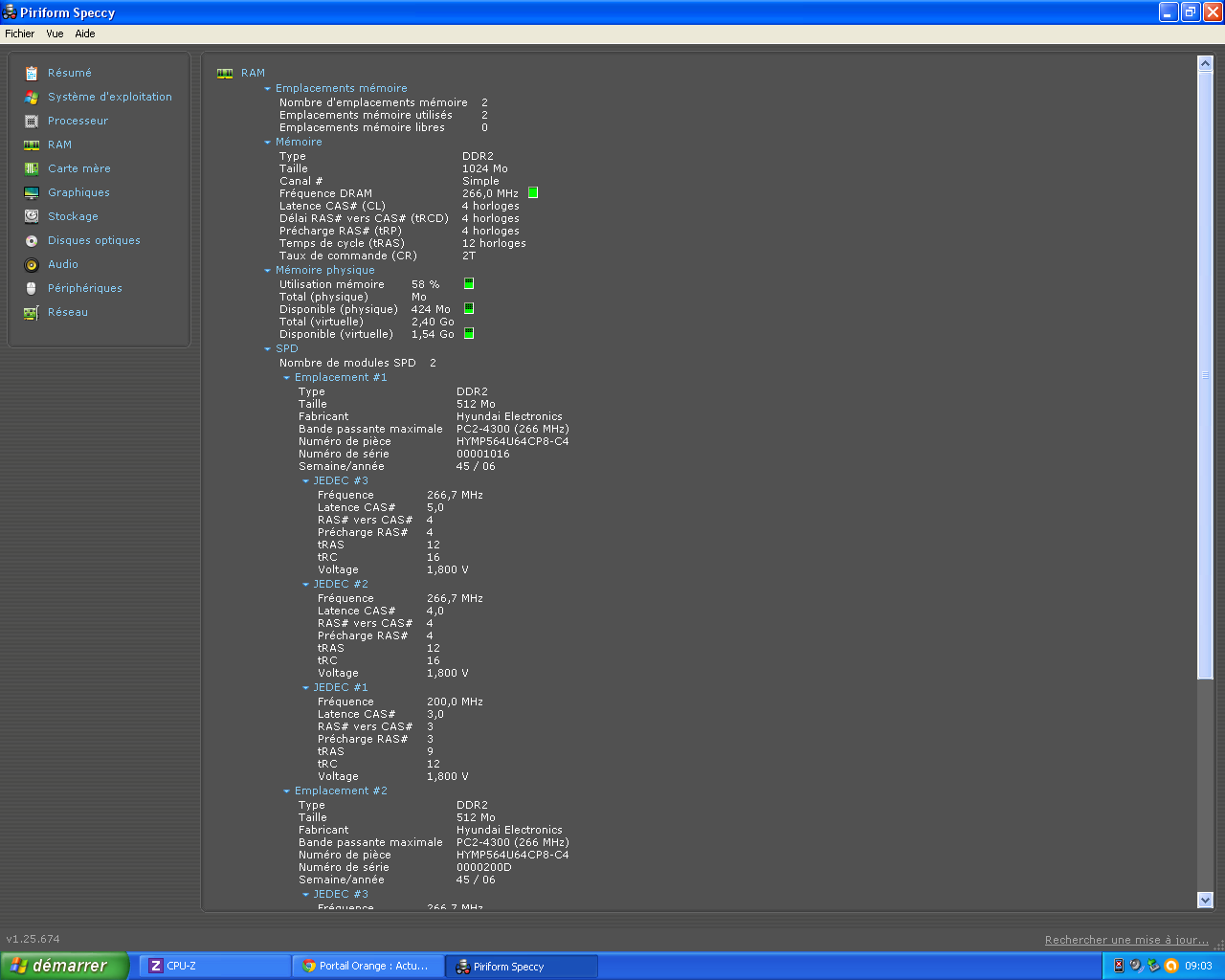Click Rechercher une mise à jour link
Viewport: 1225px width, 980px height.
point(1126,940)
